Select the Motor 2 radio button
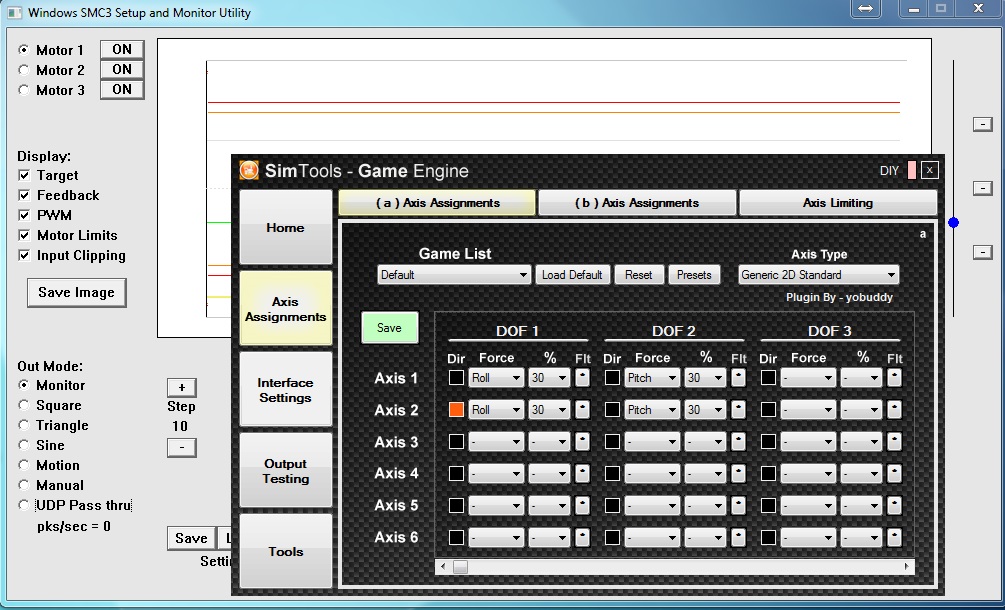 pos(24,70)
